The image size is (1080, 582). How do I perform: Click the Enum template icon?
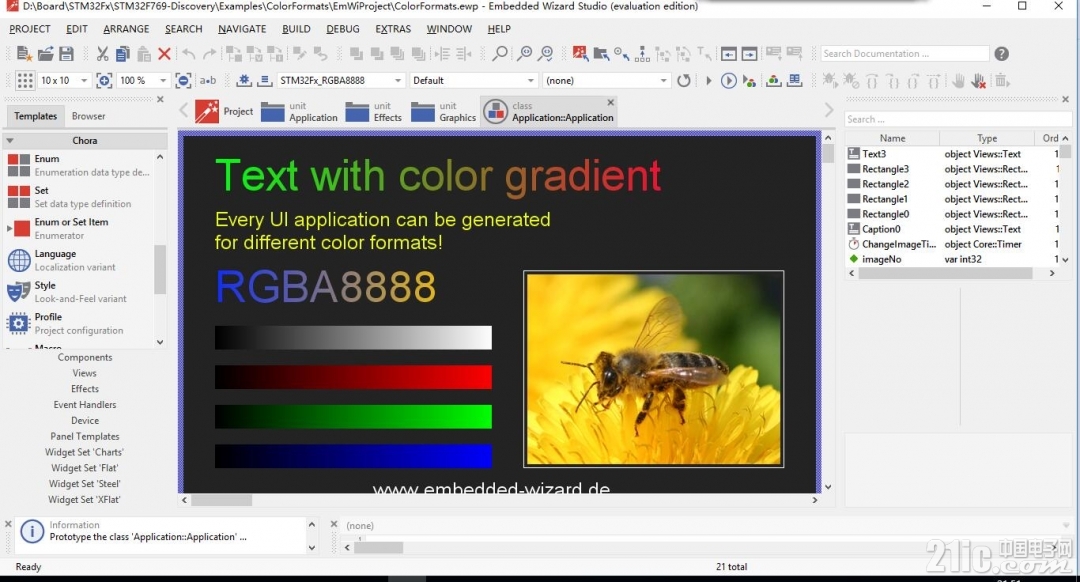(19, 165)
